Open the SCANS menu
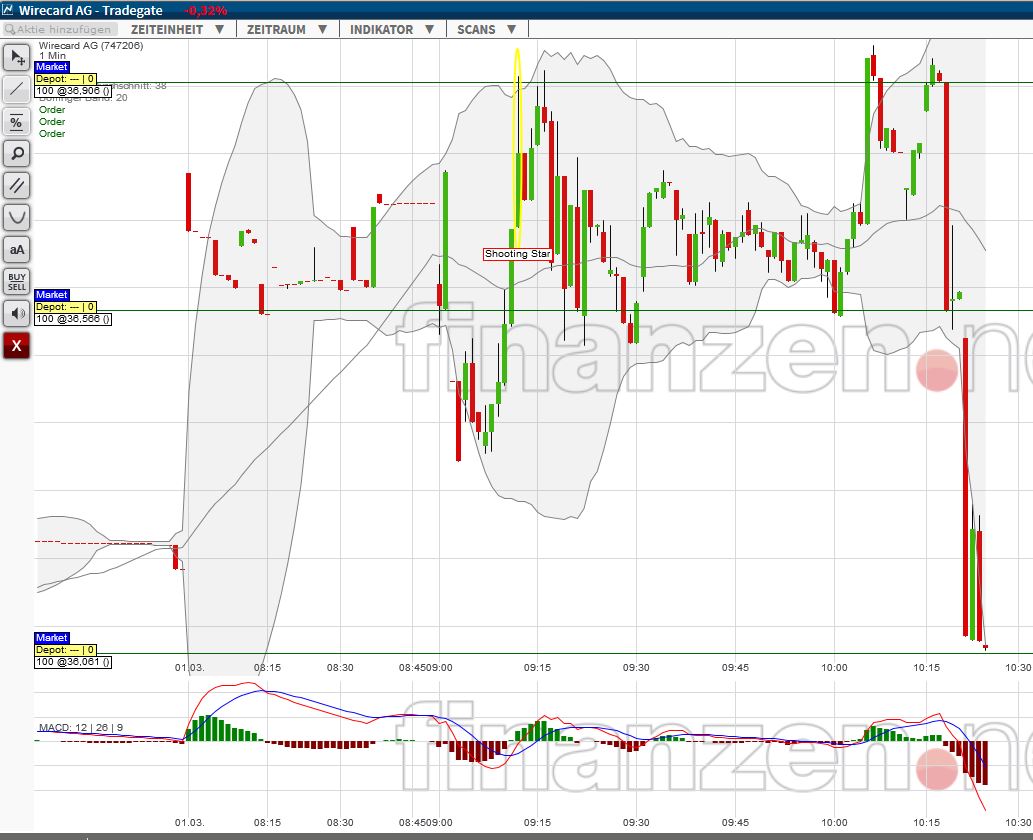 pos(476,30)
